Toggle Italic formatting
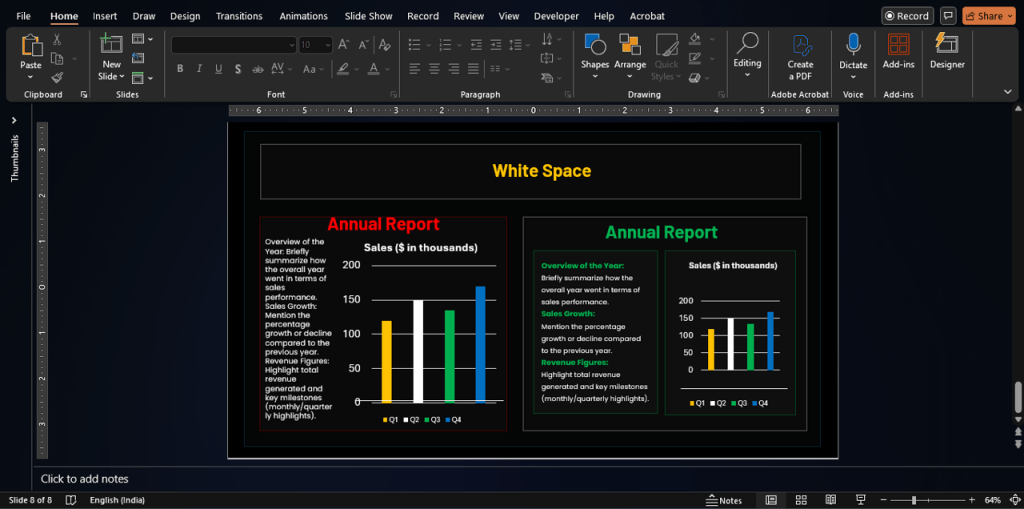The width and height of the screenshot is (1024, 509). pos(199,69)
